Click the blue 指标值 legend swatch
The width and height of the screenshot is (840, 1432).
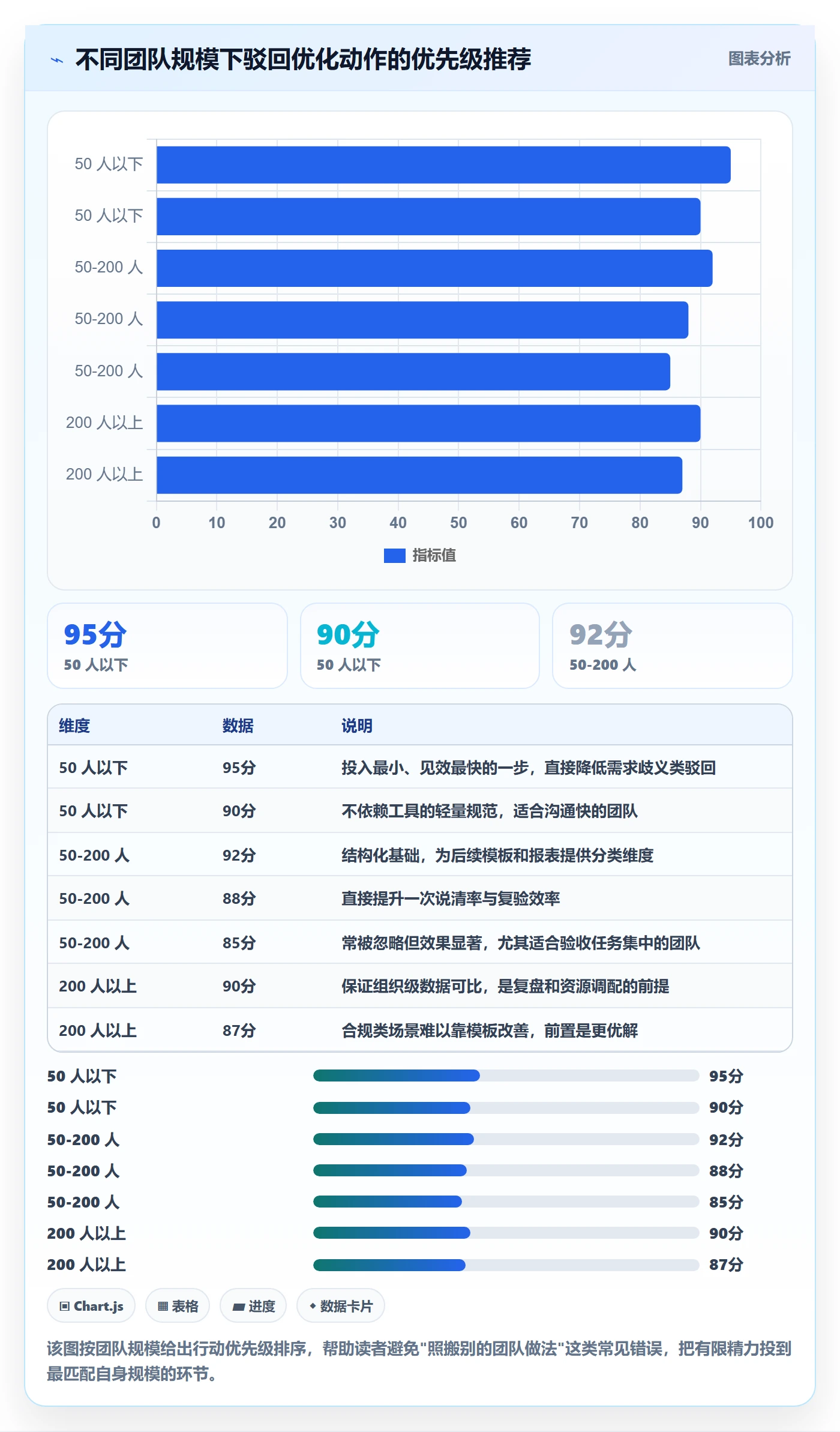394,556
